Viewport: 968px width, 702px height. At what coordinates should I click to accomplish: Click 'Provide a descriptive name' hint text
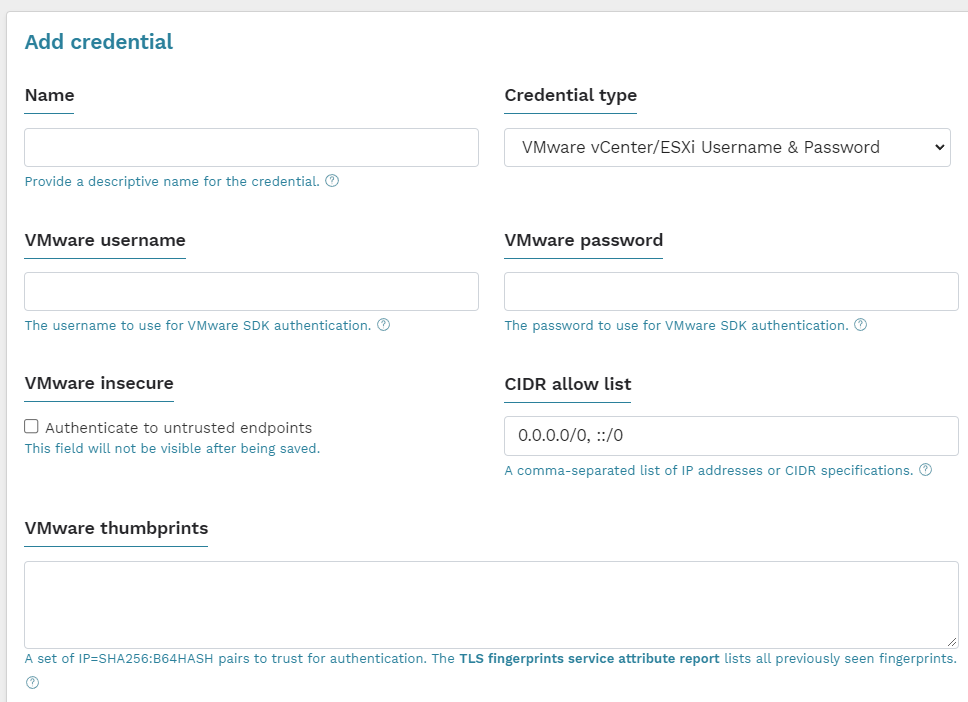coord(172,182)
